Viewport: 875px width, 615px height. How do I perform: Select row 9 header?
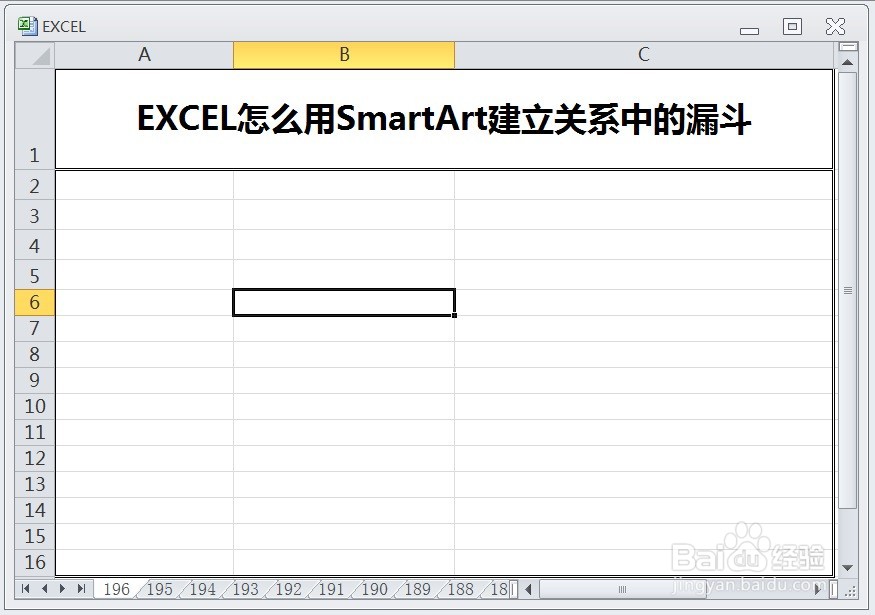click(x=35, y=381)
